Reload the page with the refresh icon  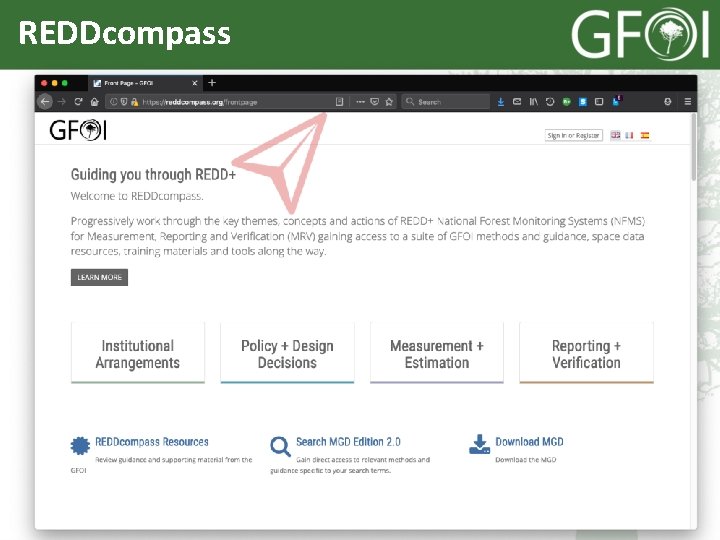[78, 102]
